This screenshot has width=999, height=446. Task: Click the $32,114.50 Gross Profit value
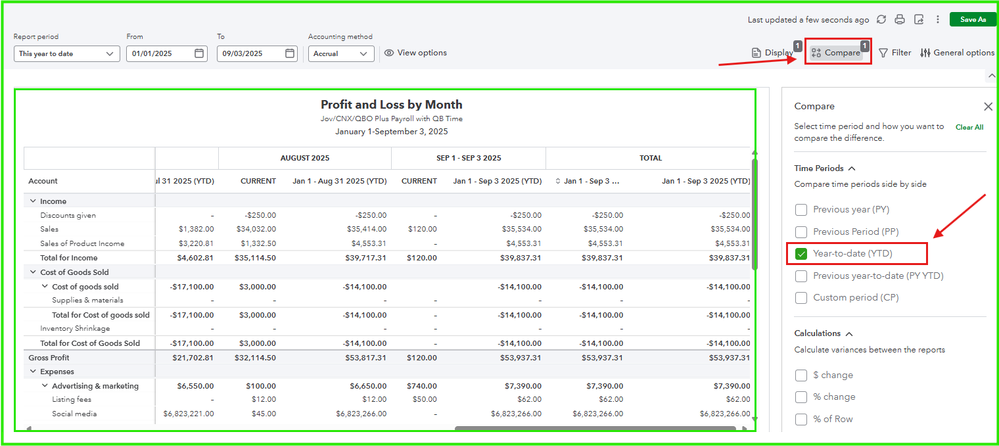click(x=257, y=358)
